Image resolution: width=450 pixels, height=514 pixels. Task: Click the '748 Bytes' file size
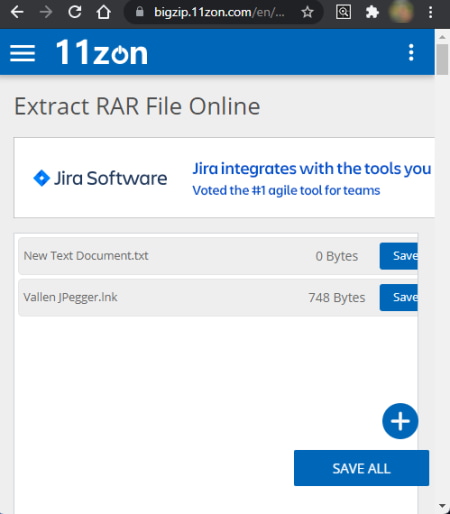click(337, 297)
